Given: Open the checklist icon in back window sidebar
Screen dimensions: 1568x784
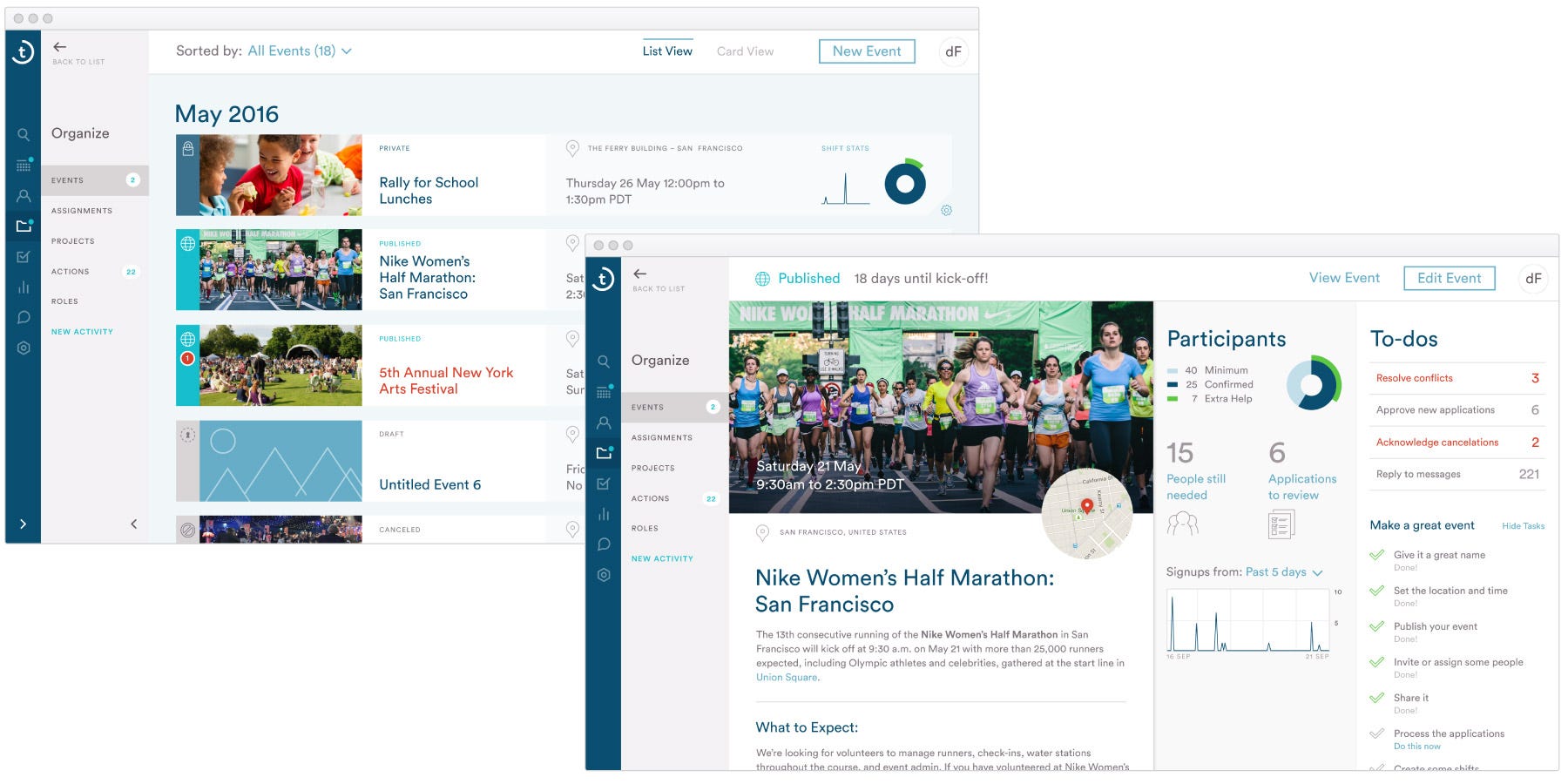Looking at the screenshot, I should (24, 257).
